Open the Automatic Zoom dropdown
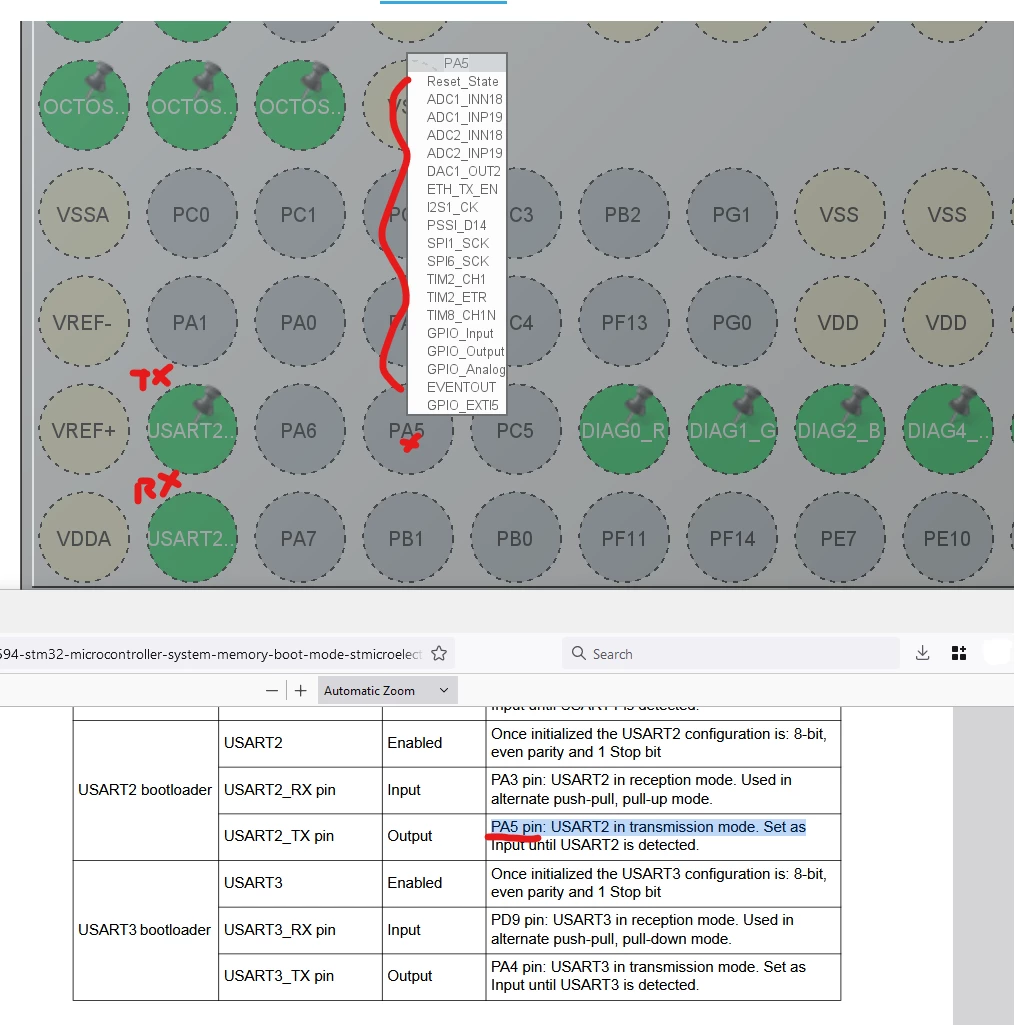 pos(388,690)
